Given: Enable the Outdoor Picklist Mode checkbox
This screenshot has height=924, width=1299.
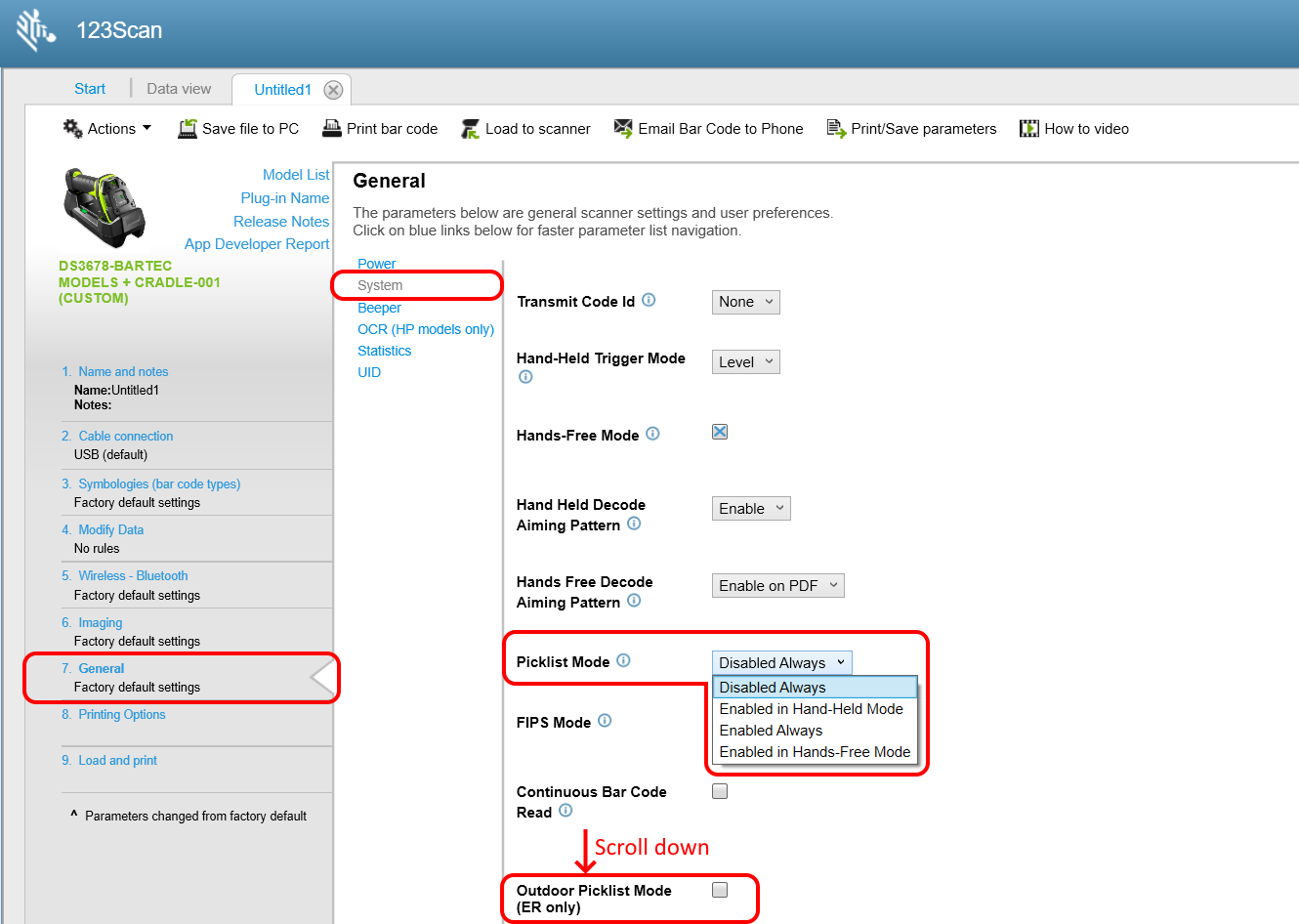Looking at the screenshot, I should (720, 890).
